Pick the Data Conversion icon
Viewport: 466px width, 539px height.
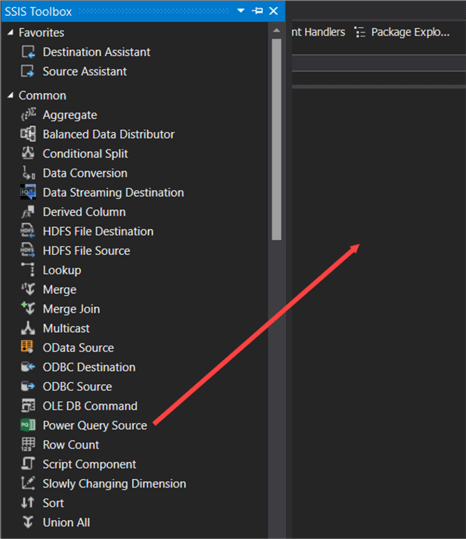[28, 173]
